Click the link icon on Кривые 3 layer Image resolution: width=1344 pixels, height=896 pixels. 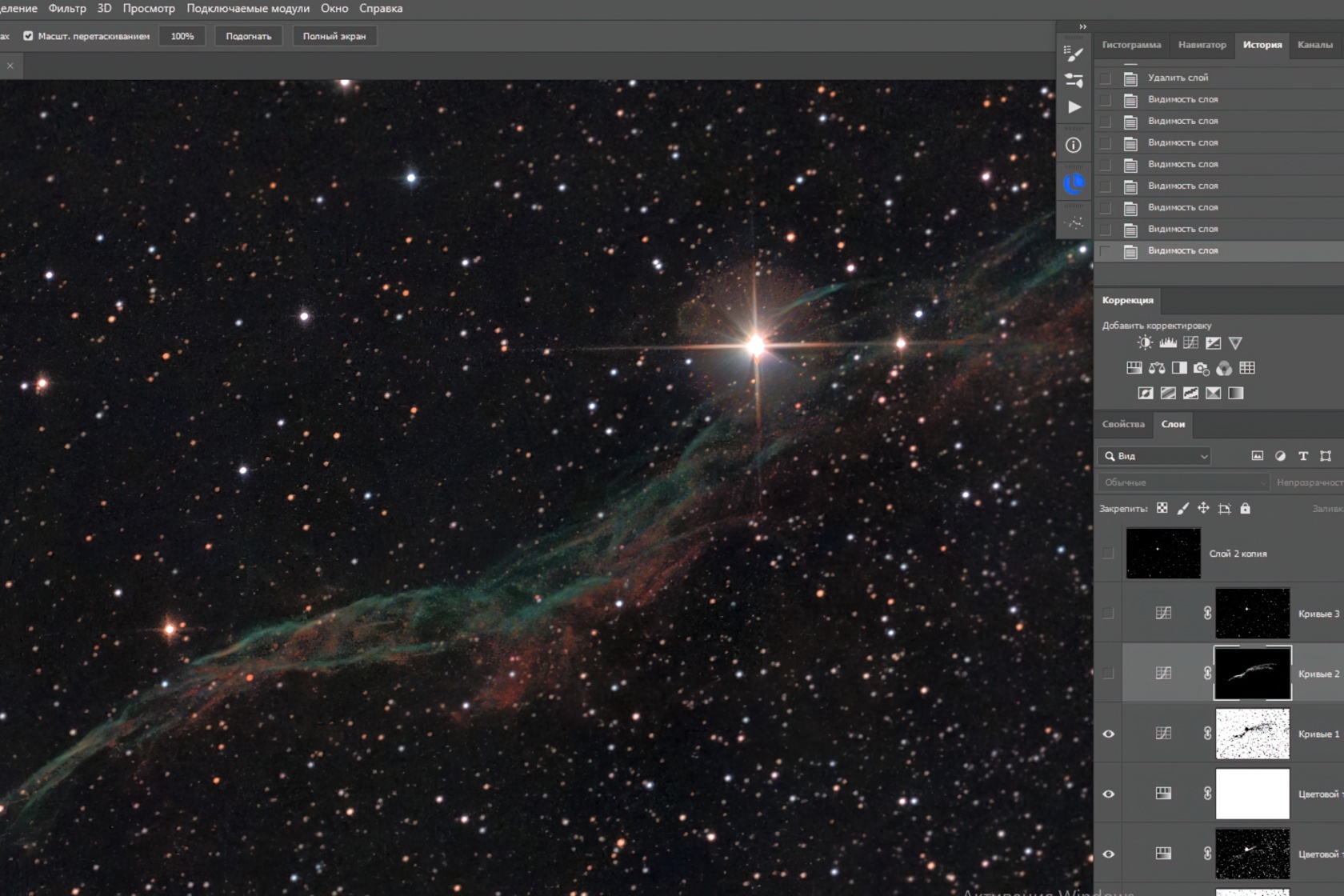1207,614
